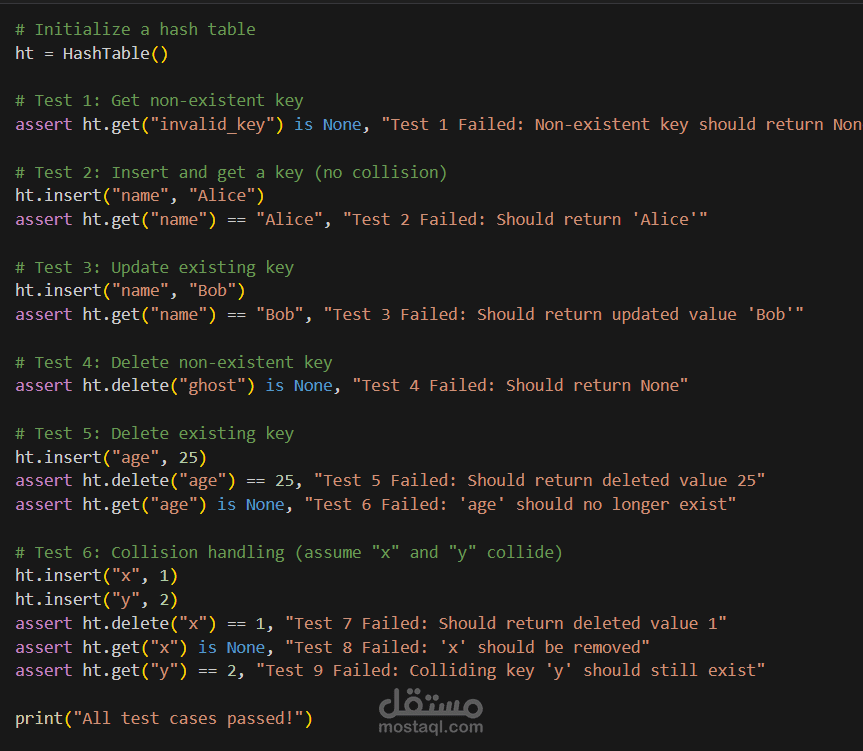Click the assert line containing "Test 2 Failed"
Image resolution: width=863 pixels, height=751 pixels.
(x=361, y=220)
